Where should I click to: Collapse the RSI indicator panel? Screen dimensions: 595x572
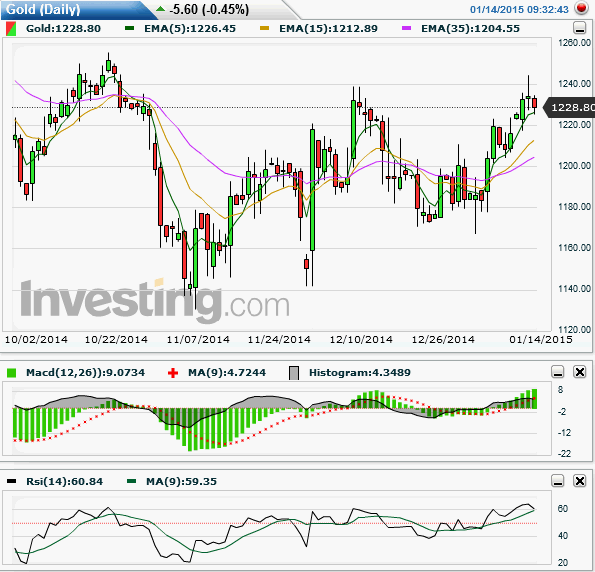coord(557,481)
